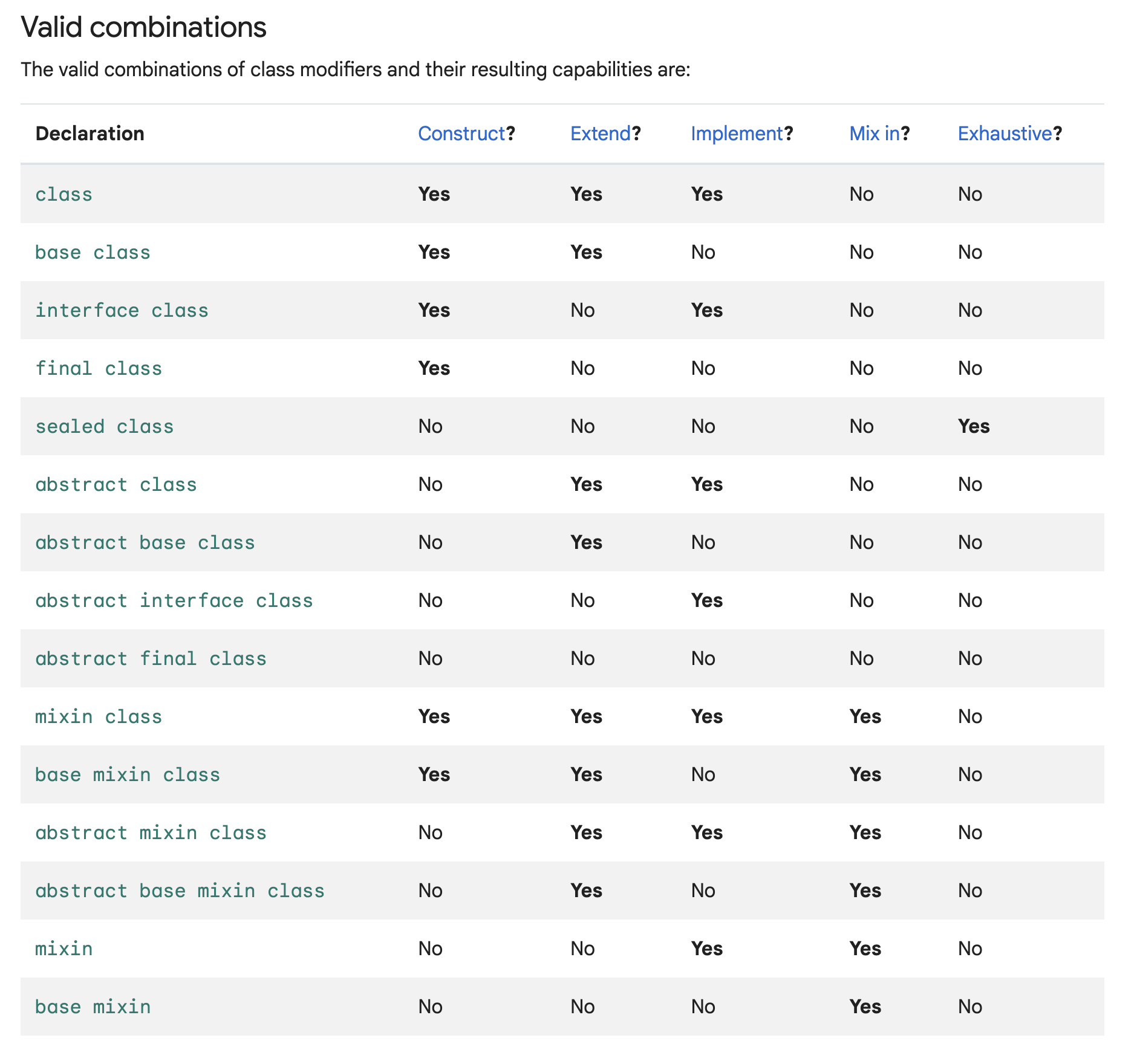Click the 'abstract base mixin class' code
This screenshot has width=1137, height=1064.
coord(180,891)
